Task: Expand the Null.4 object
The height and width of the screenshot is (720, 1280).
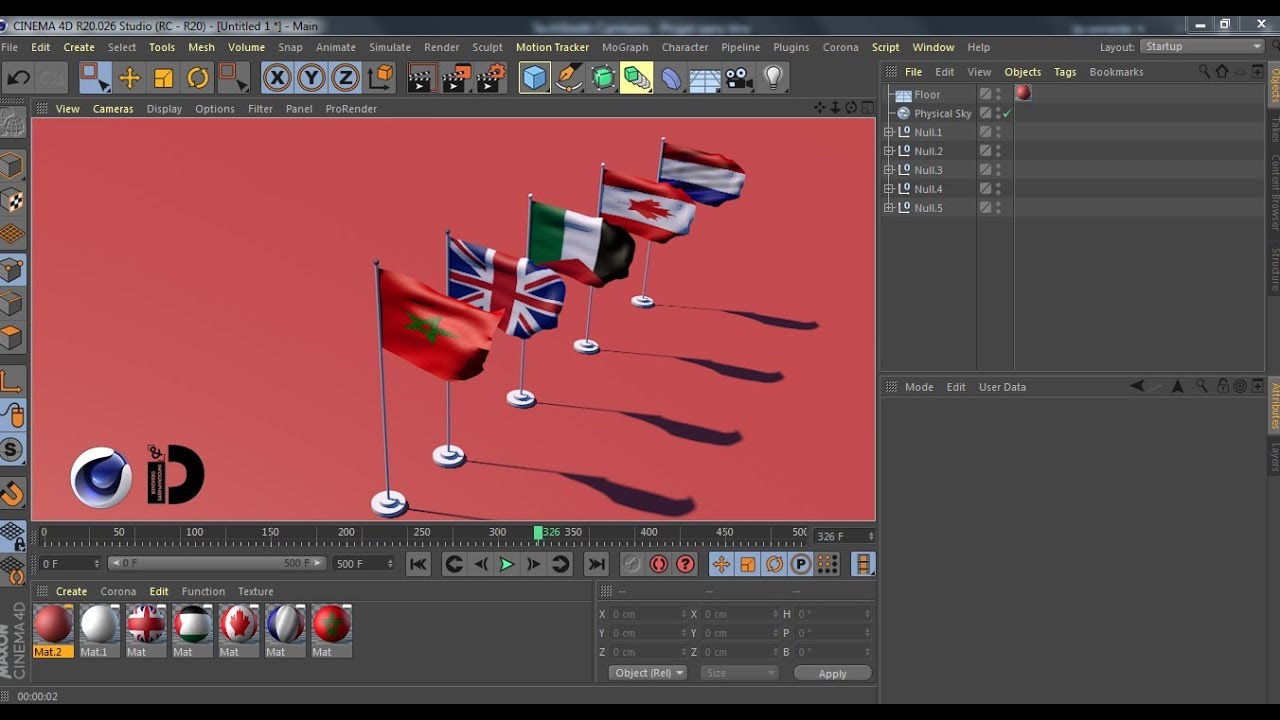Action: [888, 189]
